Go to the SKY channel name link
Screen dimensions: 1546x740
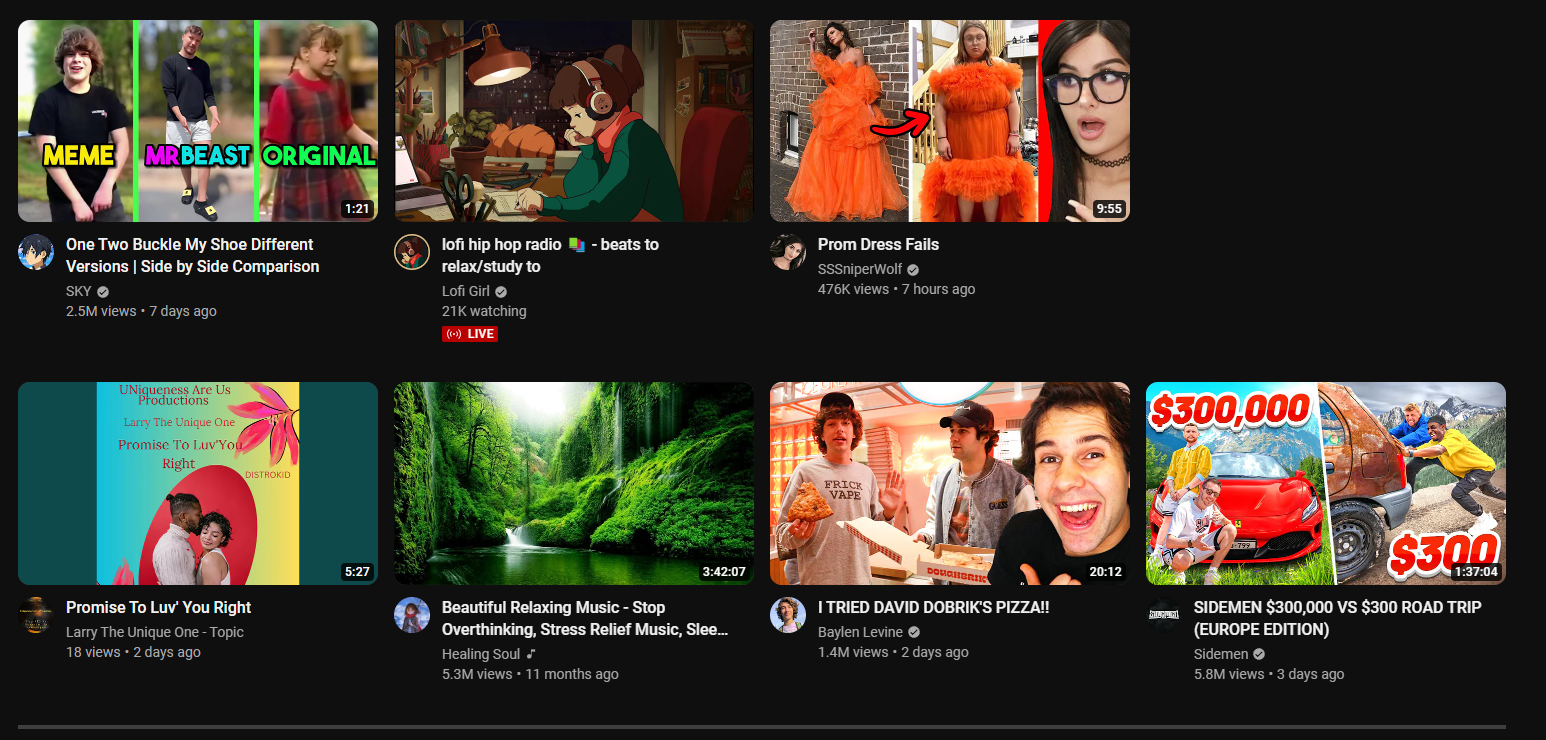tap(79, 292)
